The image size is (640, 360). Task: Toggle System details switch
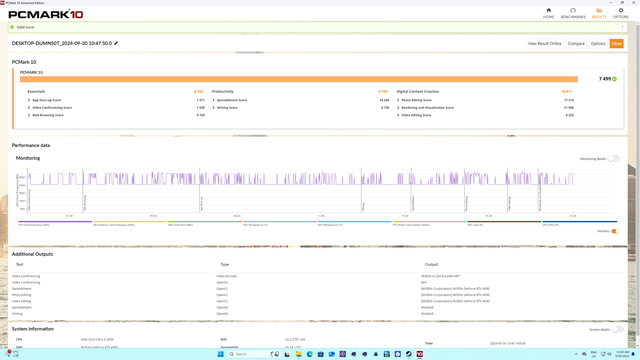[618, 329]
